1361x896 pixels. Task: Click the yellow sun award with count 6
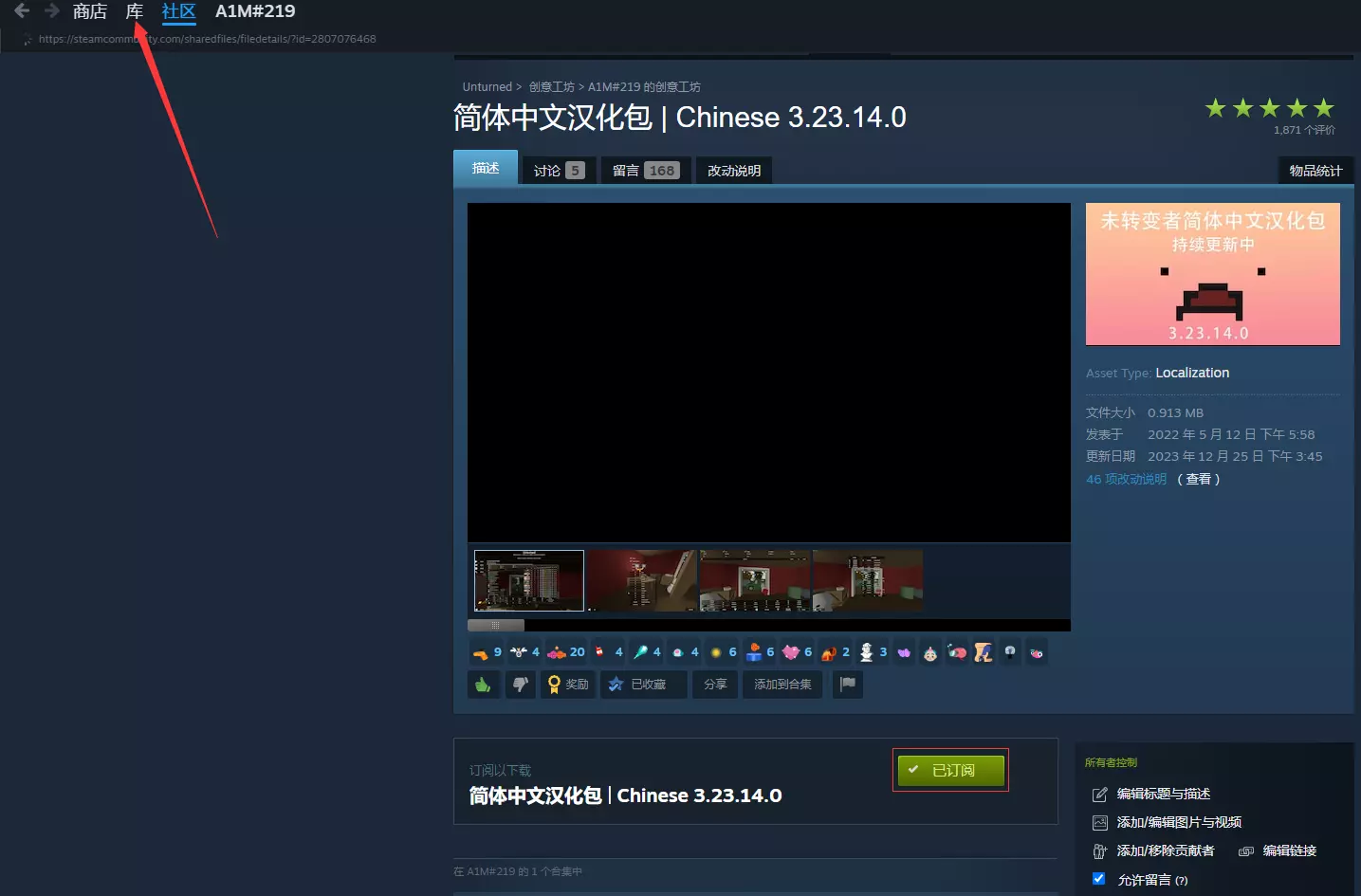tap(724, 652)
